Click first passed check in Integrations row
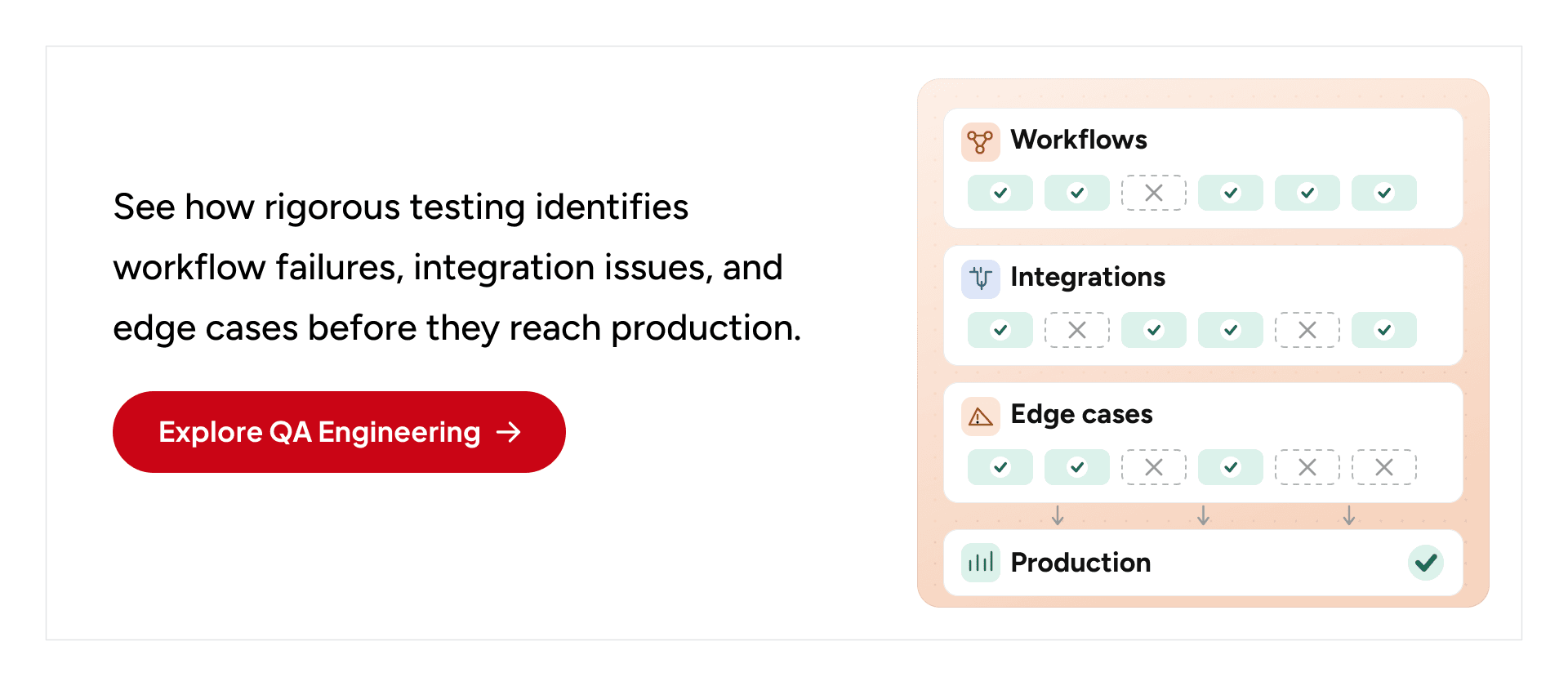1568x686 pixels. click(x=1000, y=330)
